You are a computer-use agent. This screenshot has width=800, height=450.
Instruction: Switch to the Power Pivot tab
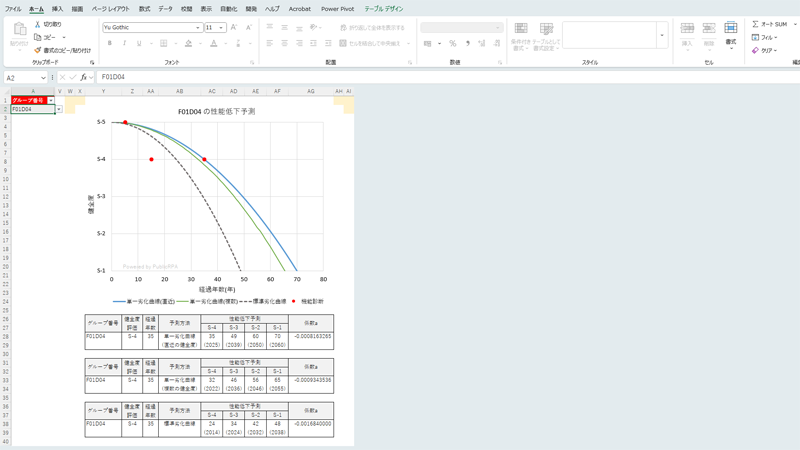click(337, 9)
